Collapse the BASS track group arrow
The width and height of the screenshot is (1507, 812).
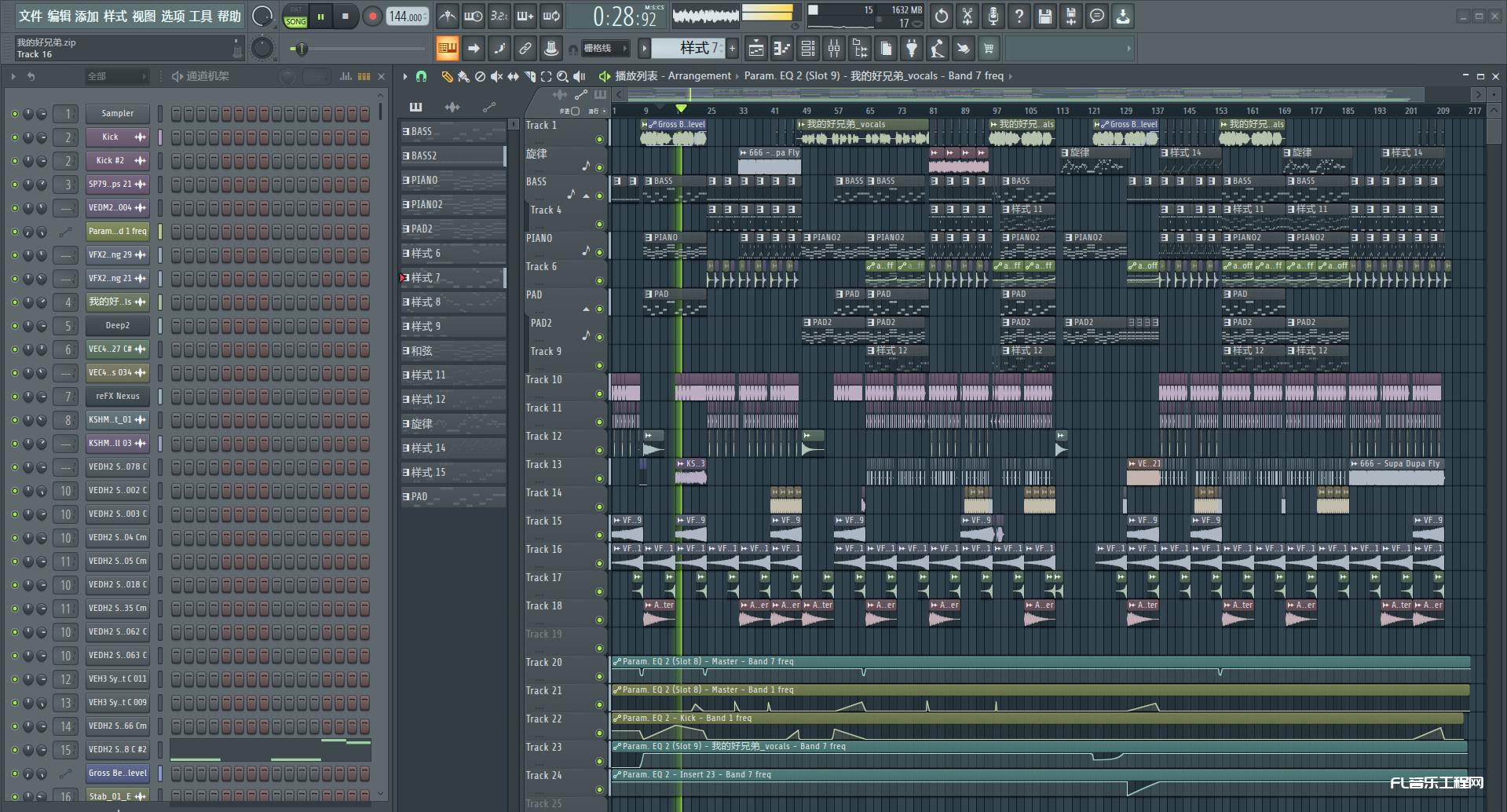(x=586, y=196)
